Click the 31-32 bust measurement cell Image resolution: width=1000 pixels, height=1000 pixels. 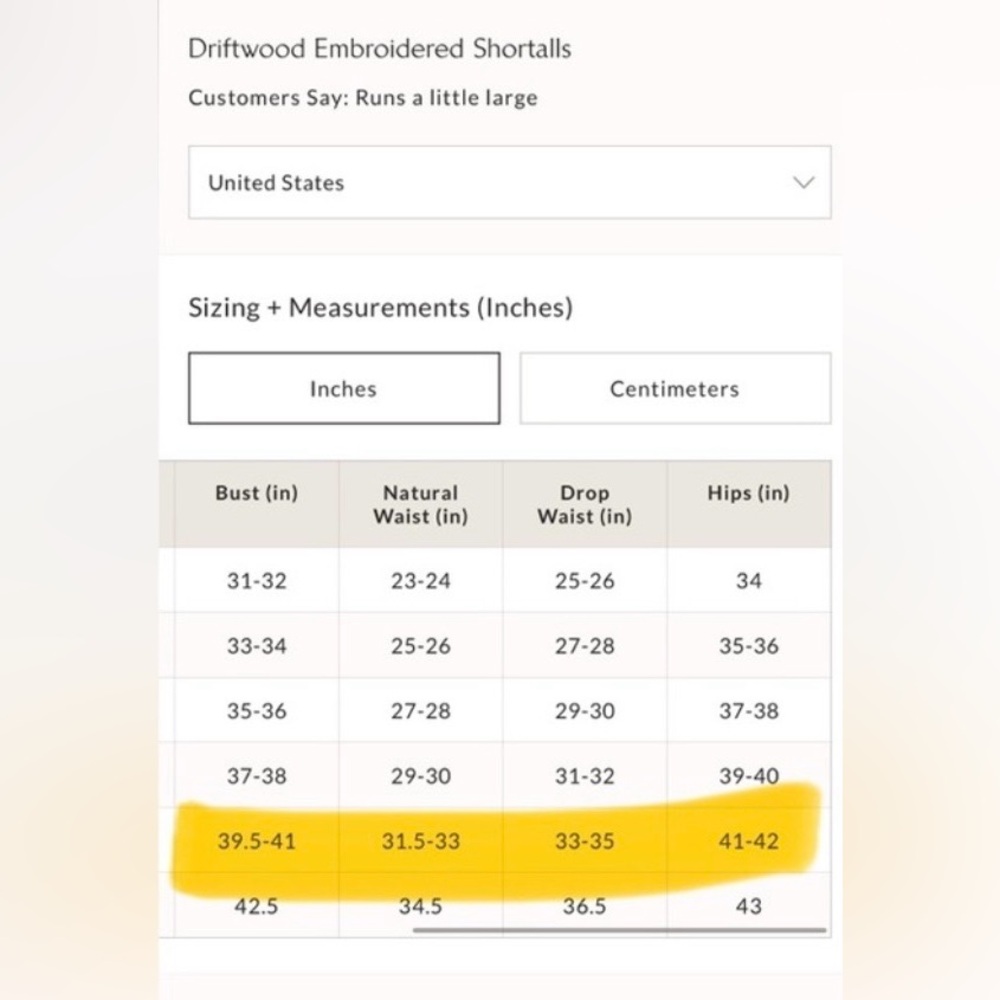point(256,580)
